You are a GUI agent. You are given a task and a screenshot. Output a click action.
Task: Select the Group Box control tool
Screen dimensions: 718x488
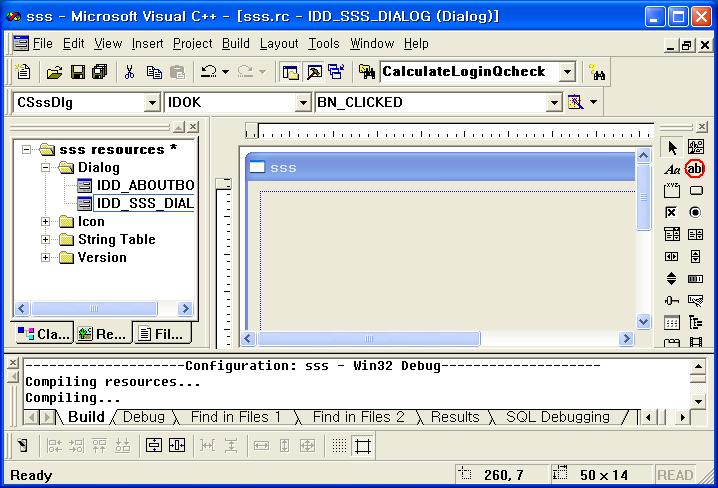point(672,190)
